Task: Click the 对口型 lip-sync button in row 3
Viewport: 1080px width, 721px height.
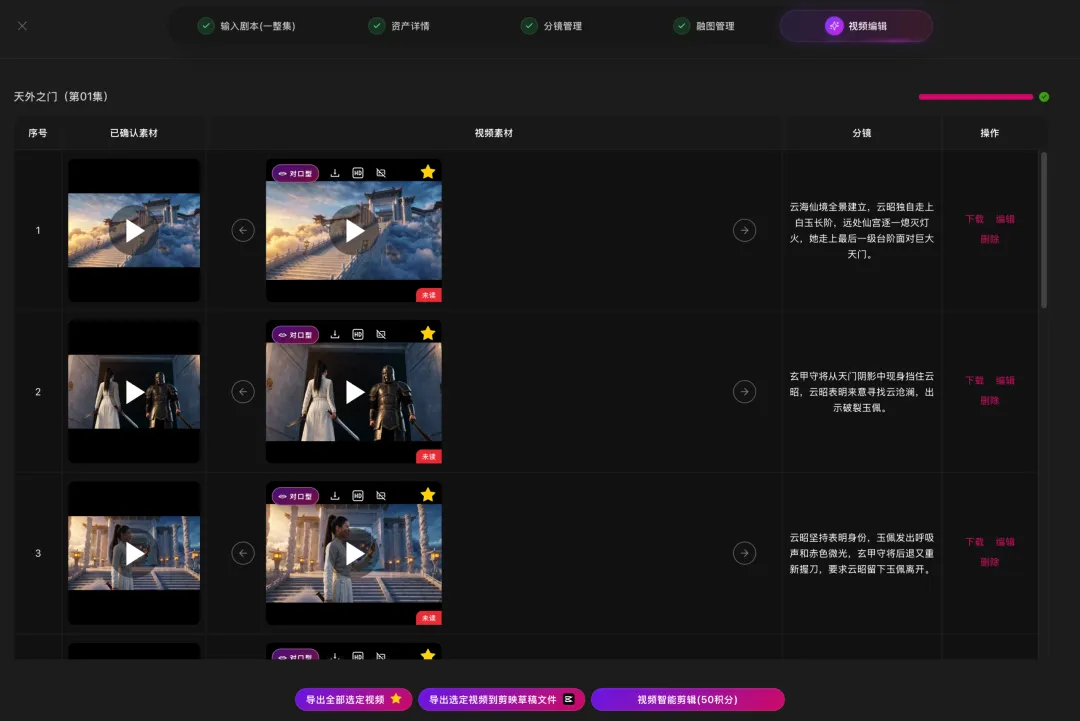Action: (x=295, y=496)
